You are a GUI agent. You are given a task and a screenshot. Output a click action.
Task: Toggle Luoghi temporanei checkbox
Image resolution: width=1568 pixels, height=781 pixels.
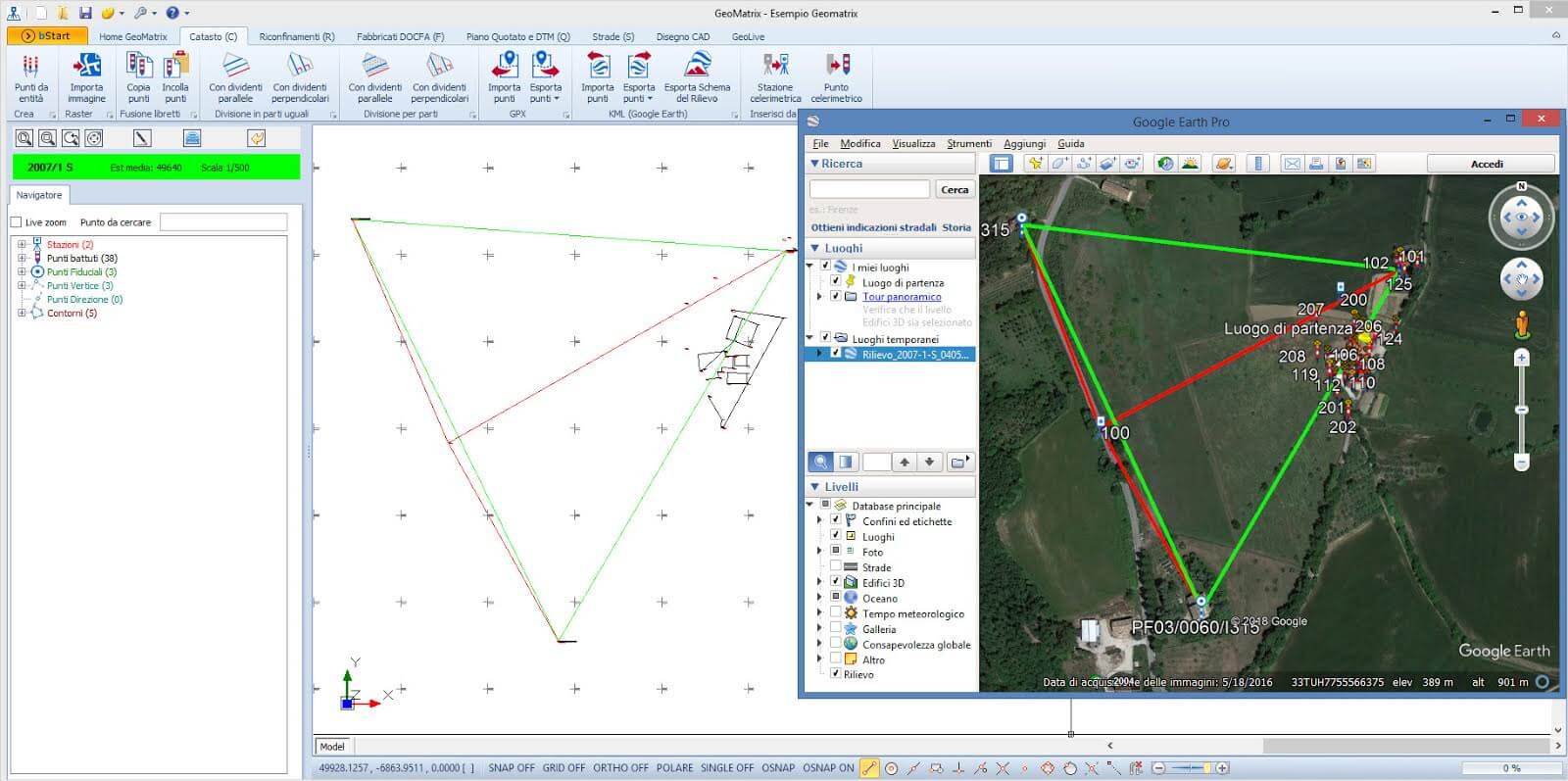tap(825, 338)
